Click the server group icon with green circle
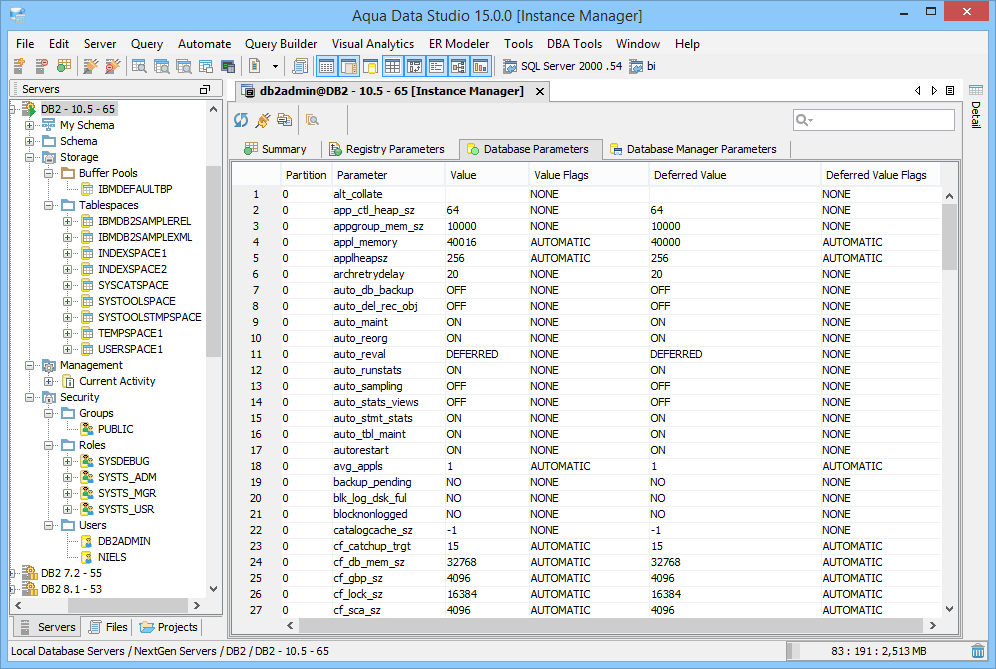 (64, 65)
